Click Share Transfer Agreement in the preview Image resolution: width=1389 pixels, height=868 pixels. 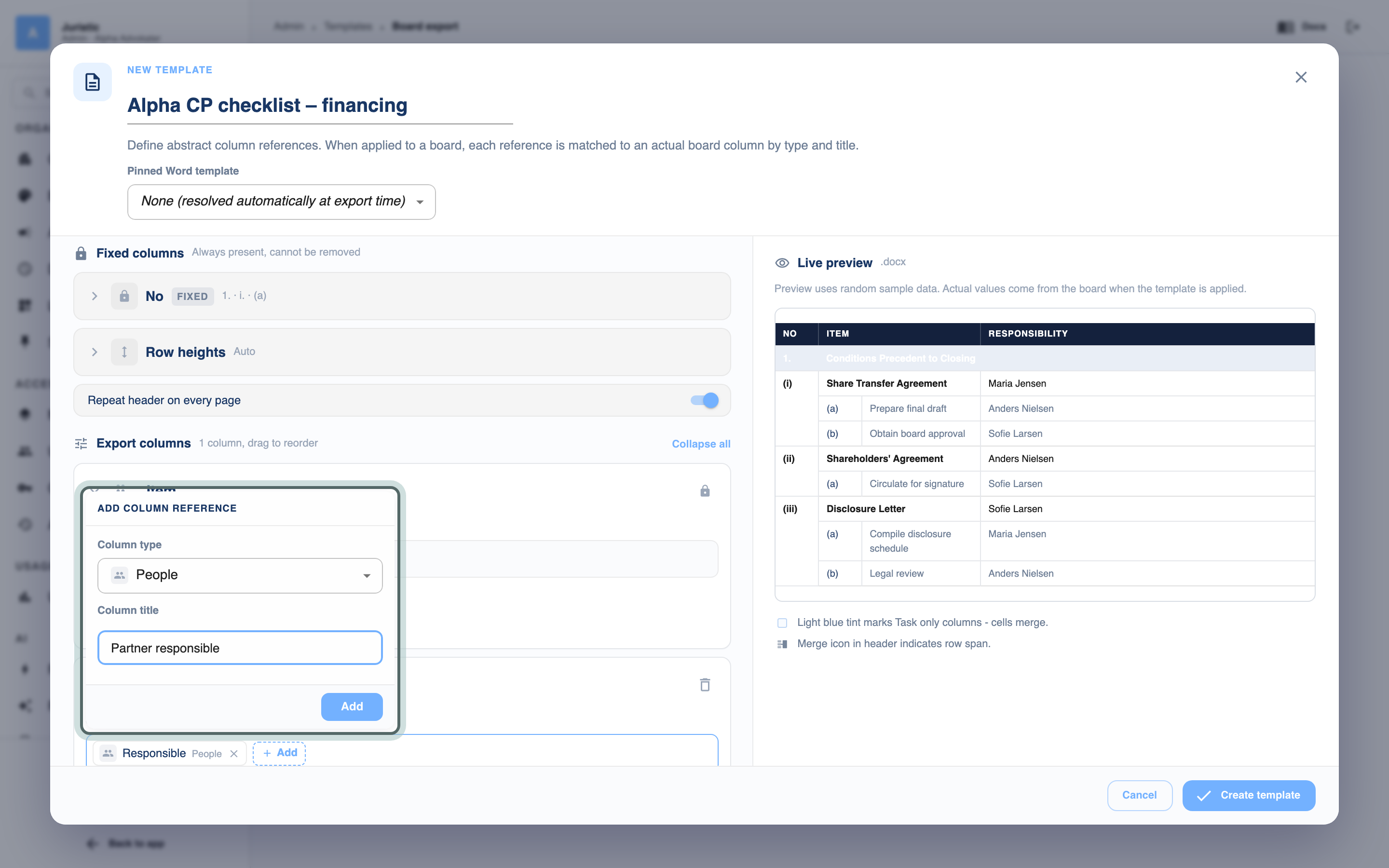(x=886, y=383)
